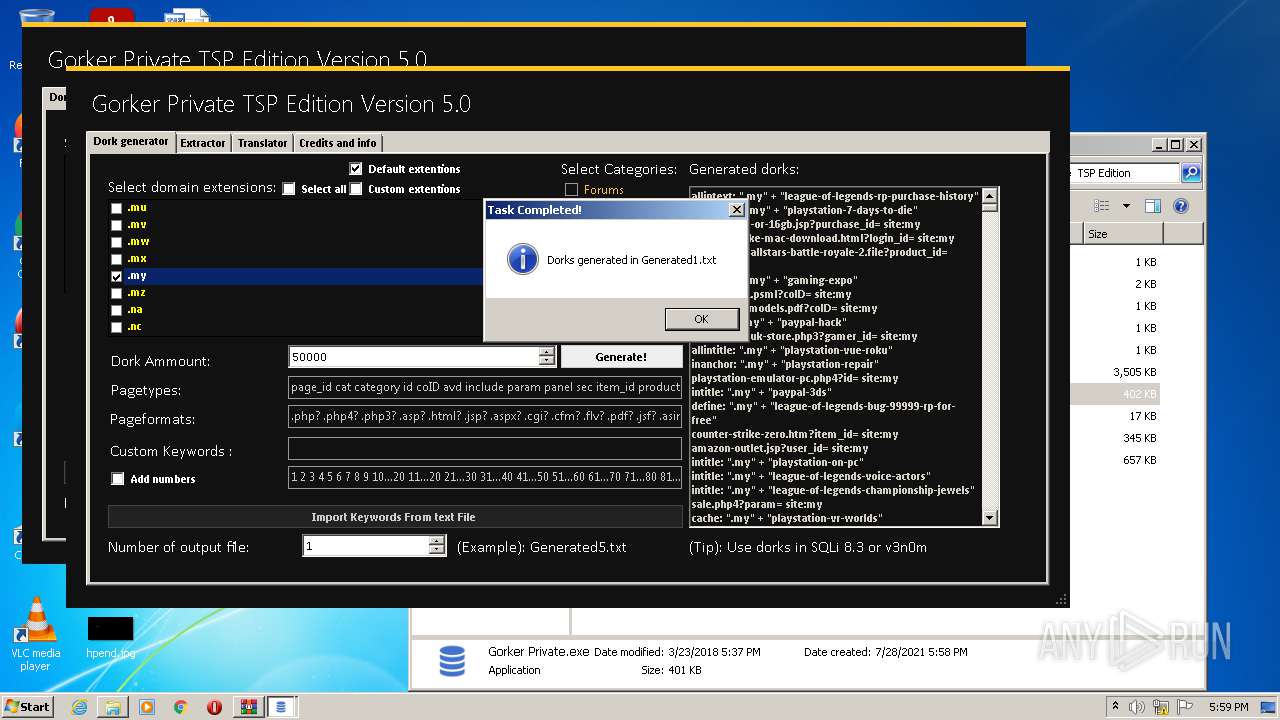Uncheck the .my domain extension
1280x720 pixels.
click(117, 276)
